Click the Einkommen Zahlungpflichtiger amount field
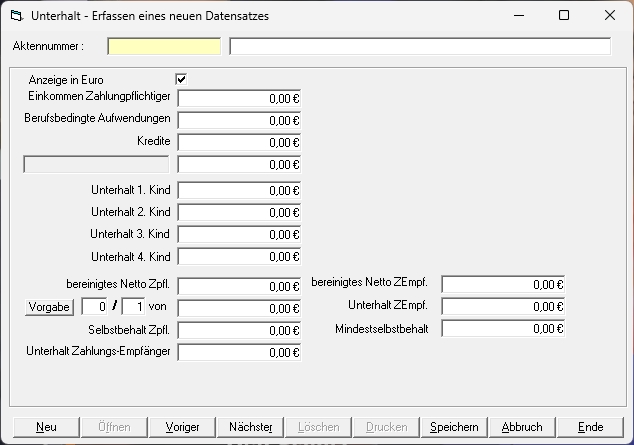The height and width of the screenshot is (445, 634). point(239,99)
